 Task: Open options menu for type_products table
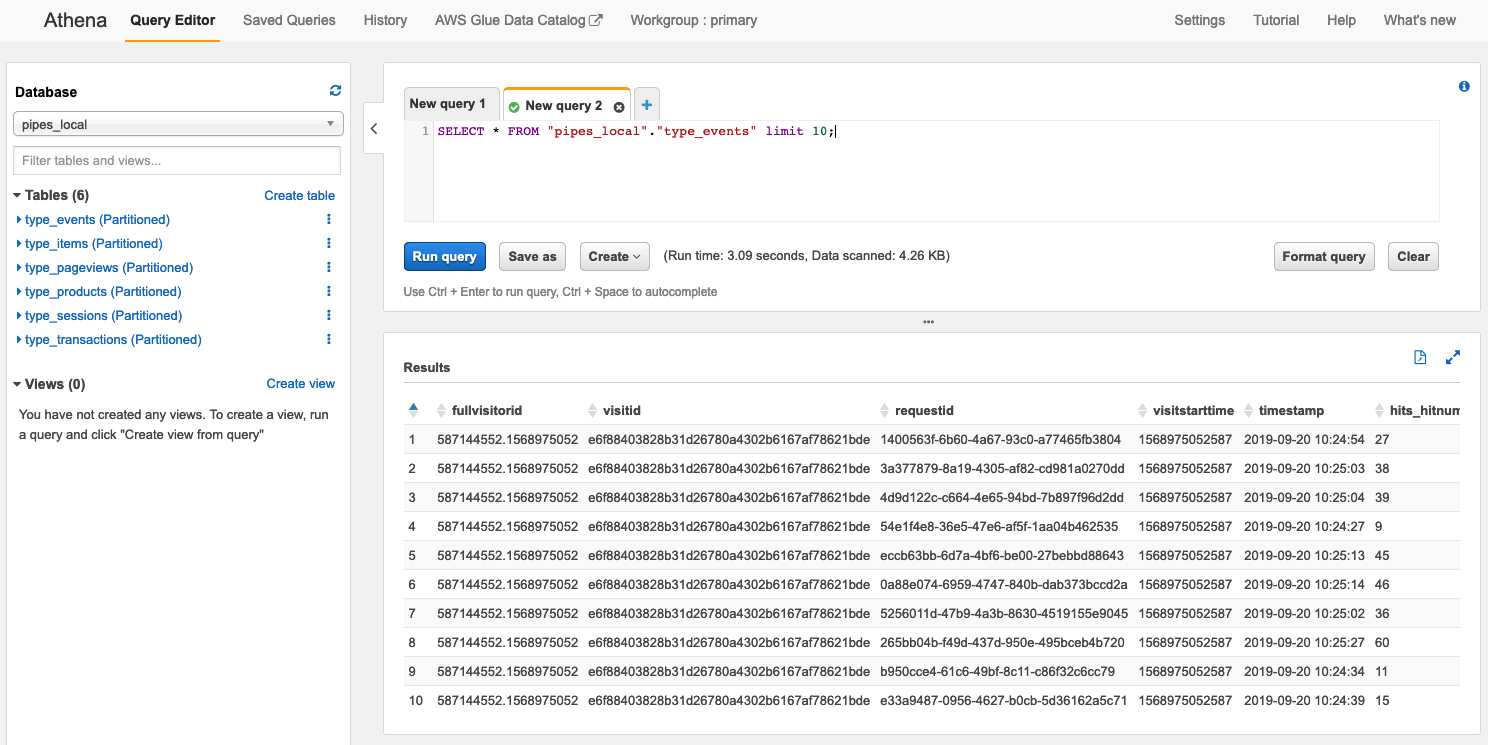coord(329,291)
